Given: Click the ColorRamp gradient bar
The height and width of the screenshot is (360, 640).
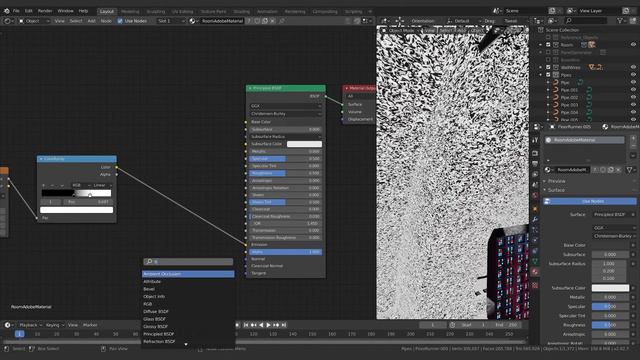Looking at the screenshot, I should (76, 193).
